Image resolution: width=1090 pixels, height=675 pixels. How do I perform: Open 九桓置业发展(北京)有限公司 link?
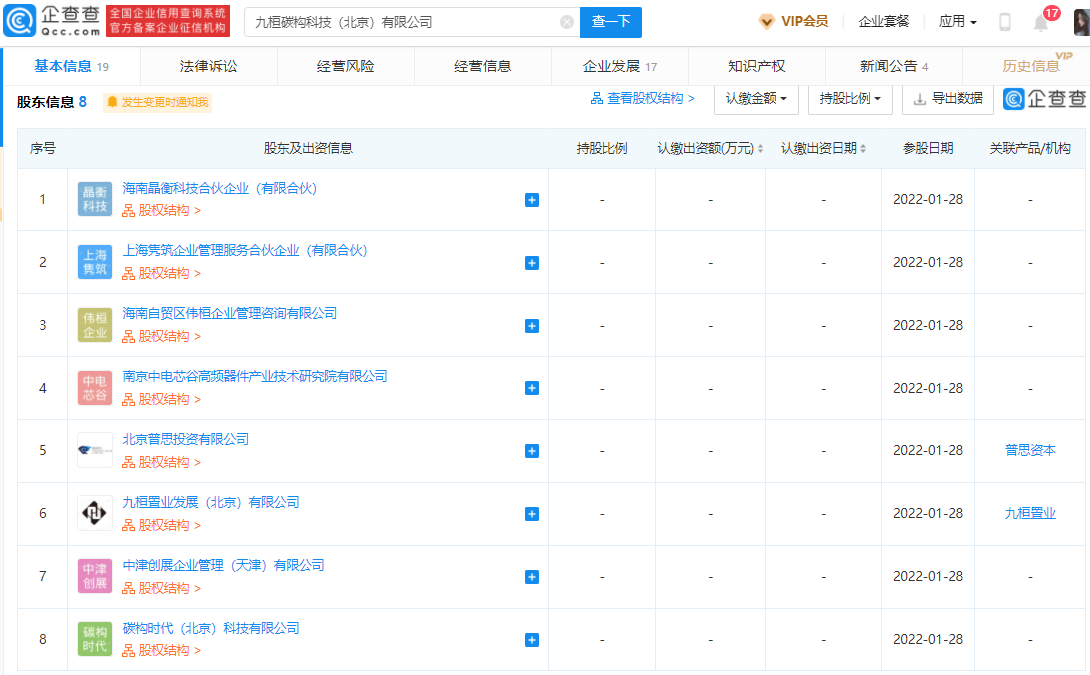pyautogui.click(x=211, y=502)
